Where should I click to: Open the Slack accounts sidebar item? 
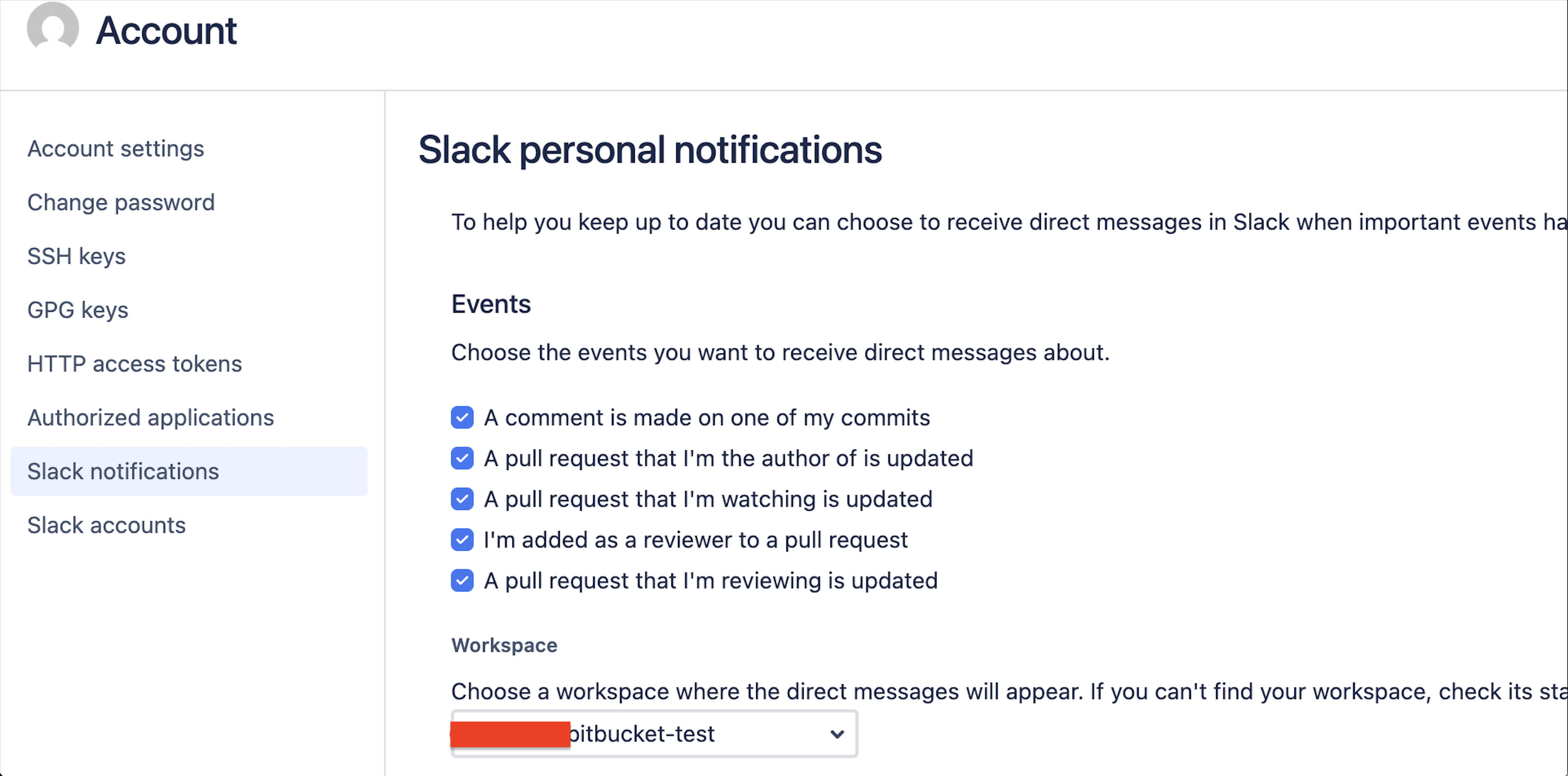[x=107, y=524]
